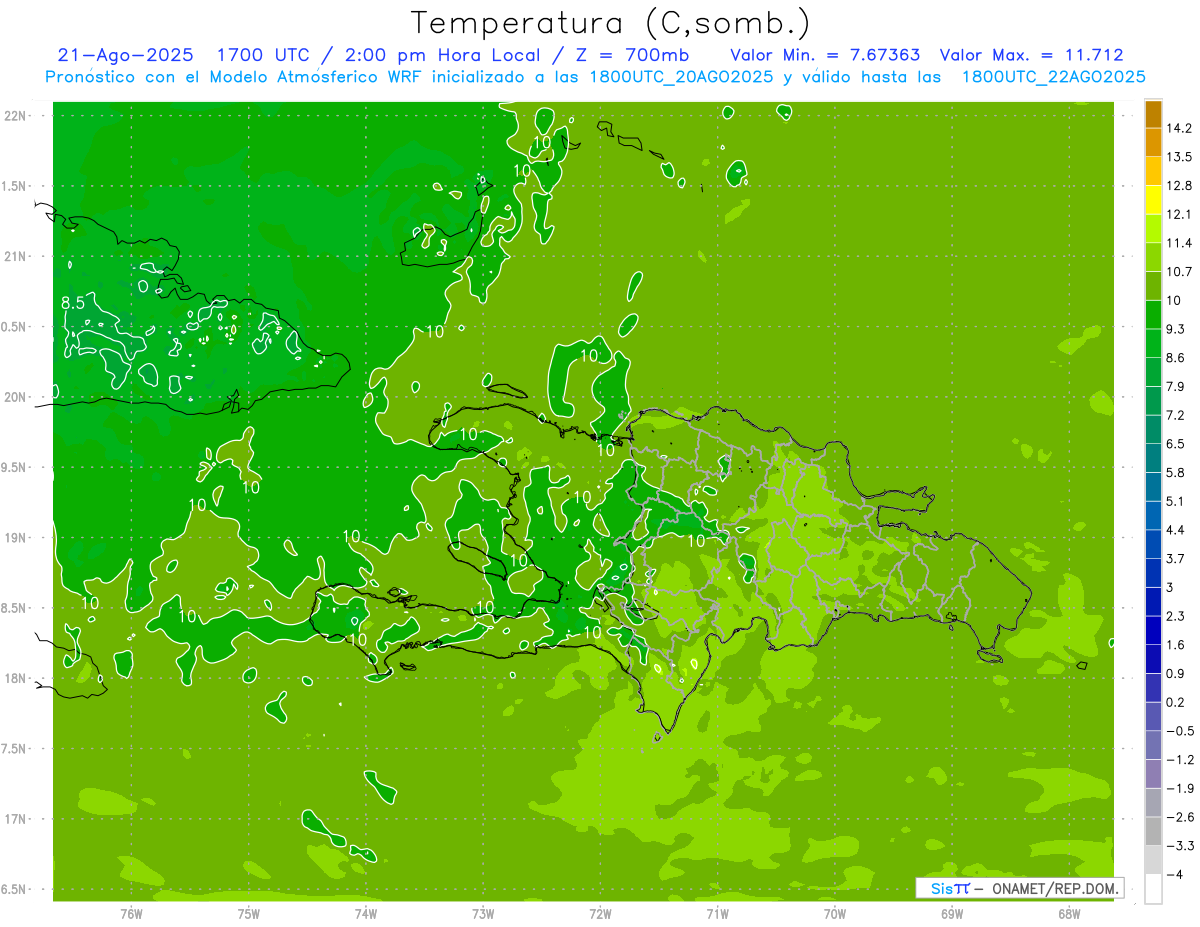Click the blue swatch between 3 and 3.7

pos(1153,573)
